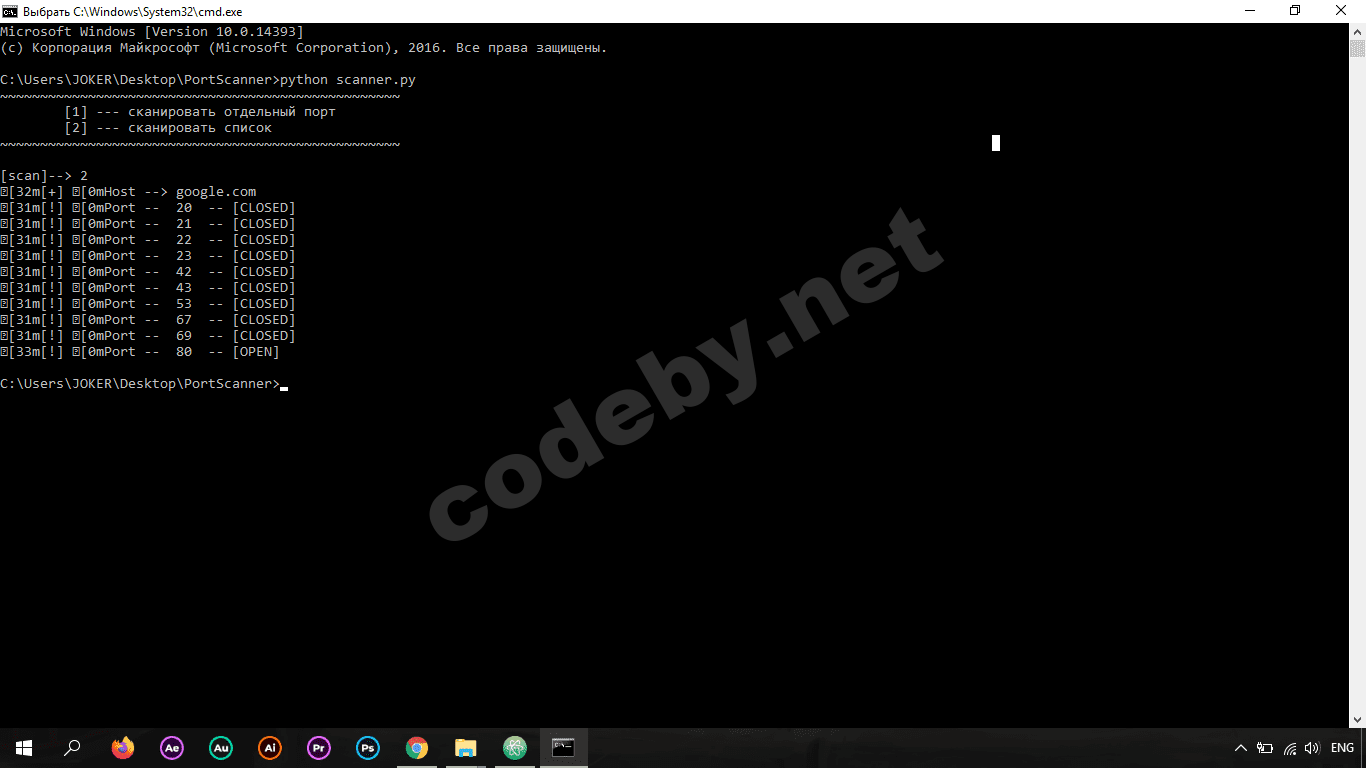Close the cmd.exe window
1366x768 pixels.
point(1341,11)
